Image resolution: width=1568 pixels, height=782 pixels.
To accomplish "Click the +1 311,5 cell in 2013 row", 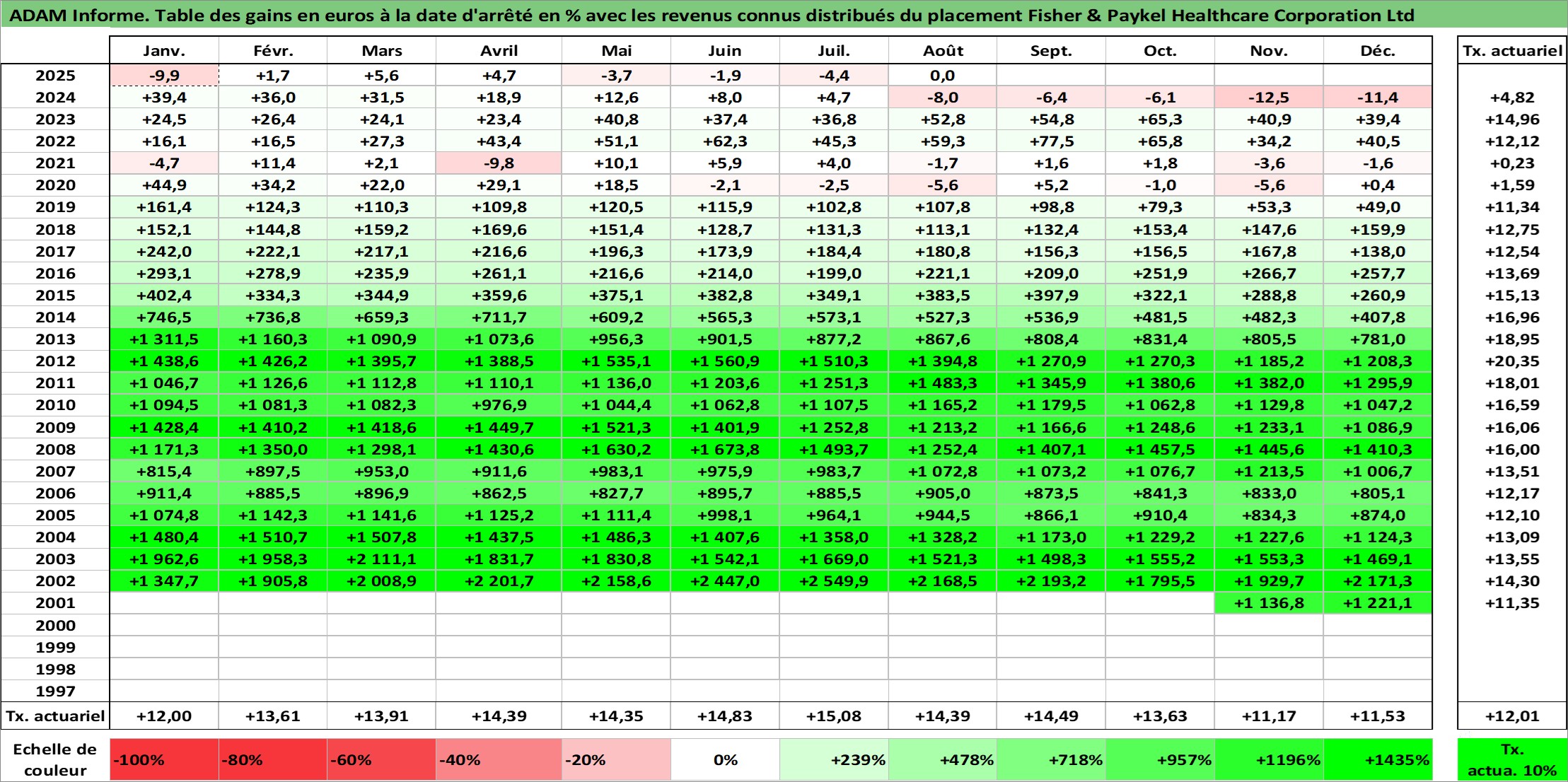I will [x=164, y=339].
